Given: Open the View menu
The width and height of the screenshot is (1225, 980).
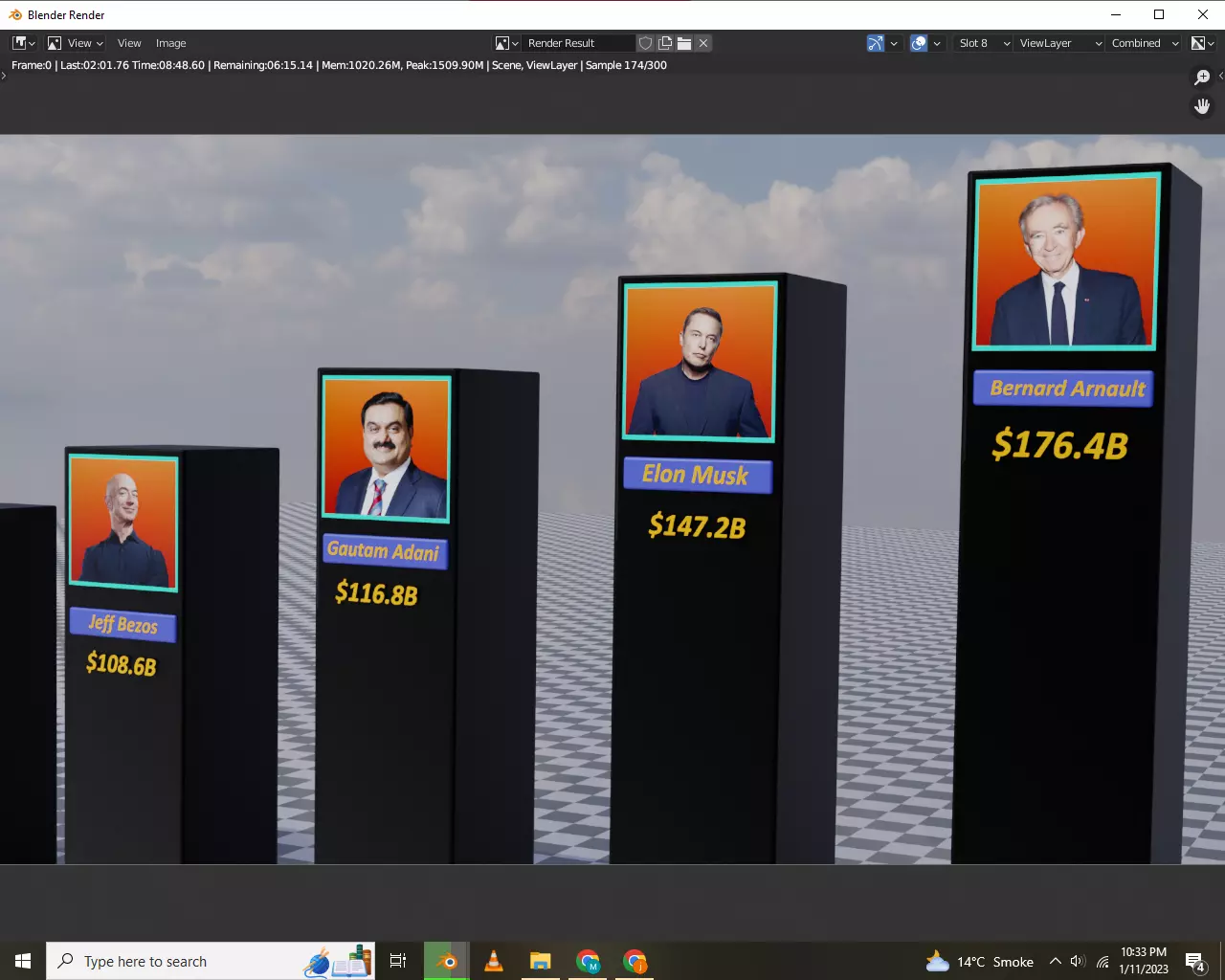Looking at the screenshot, I should [x=129, y=43].
